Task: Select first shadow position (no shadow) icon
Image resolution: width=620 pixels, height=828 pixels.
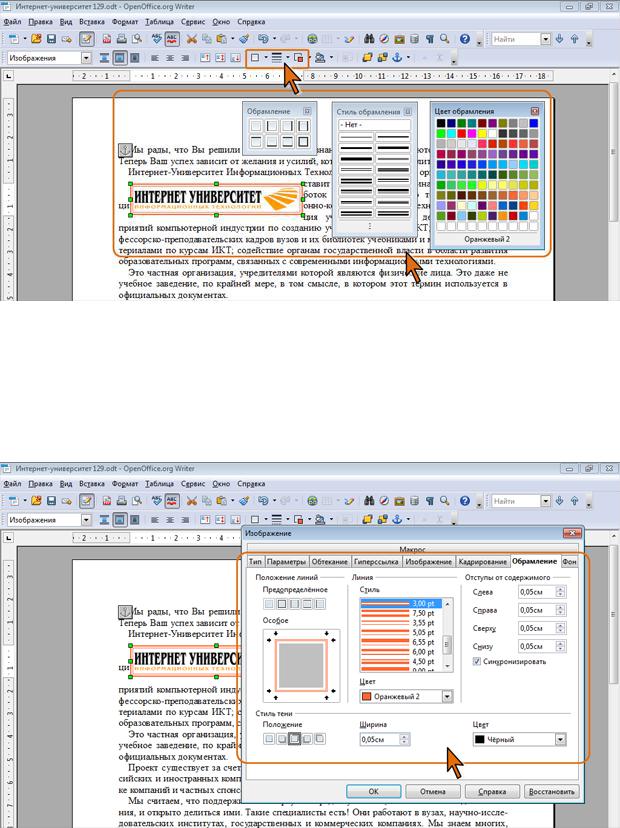Action: coord(269,739)
